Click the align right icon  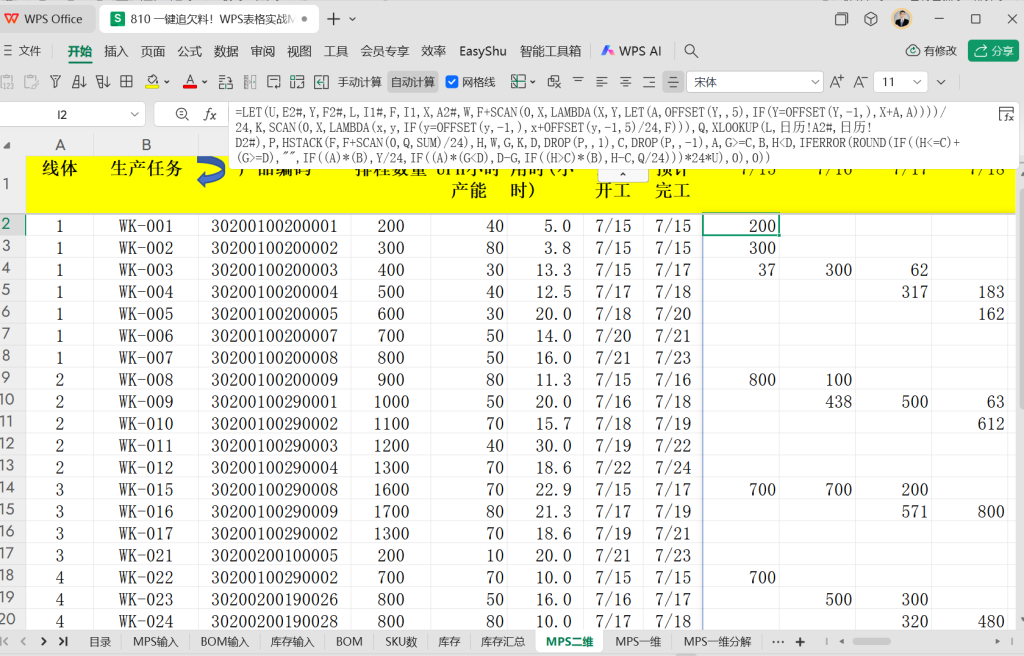(x=648, y=82)
